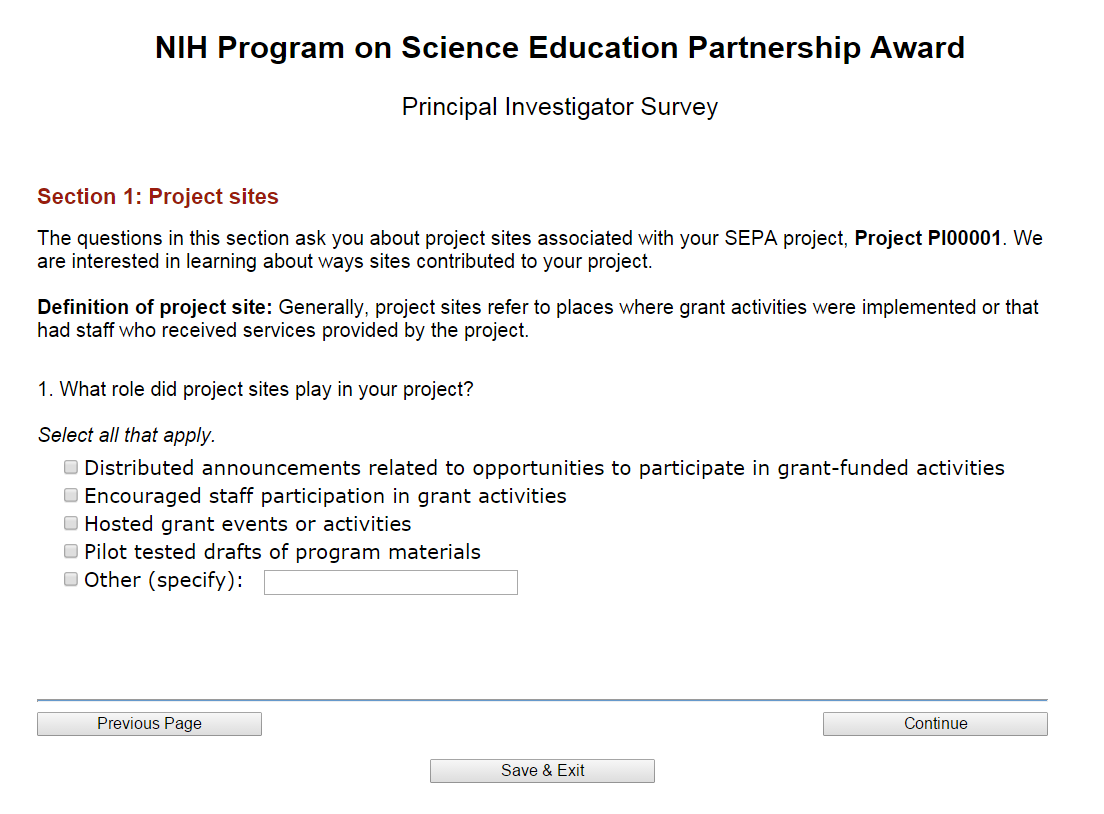Click the Save & Exit button
Screen dimensions: 1104x814
542,771
